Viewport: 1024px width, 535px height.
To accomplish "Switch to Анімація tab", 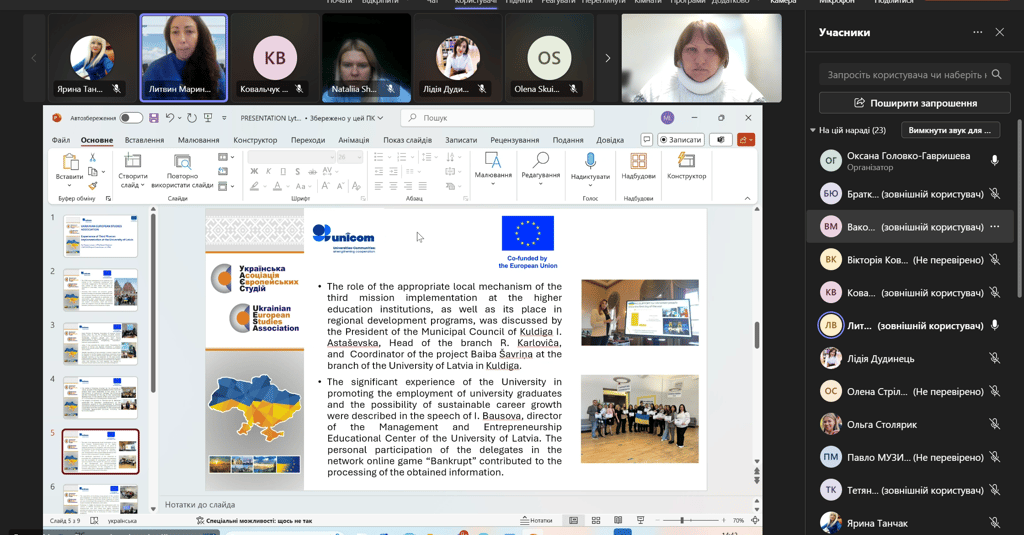I will click(x=354, y=140).
